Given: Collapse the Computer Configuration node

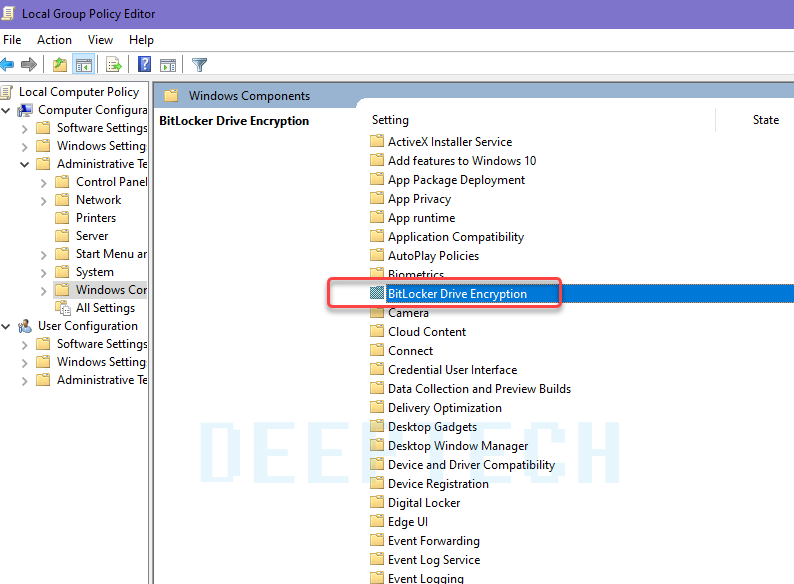Looking at the screenshot, I should coord(6,110).
